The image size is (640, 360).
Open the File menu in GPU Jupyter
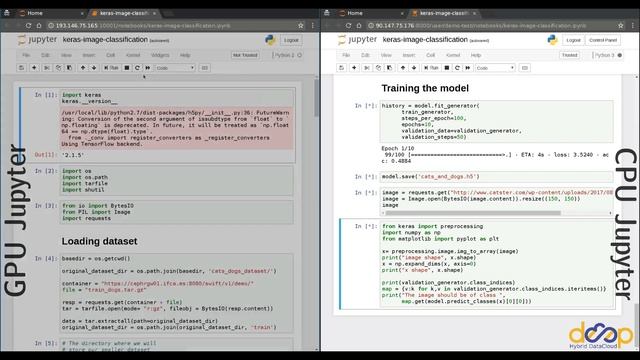26,55
